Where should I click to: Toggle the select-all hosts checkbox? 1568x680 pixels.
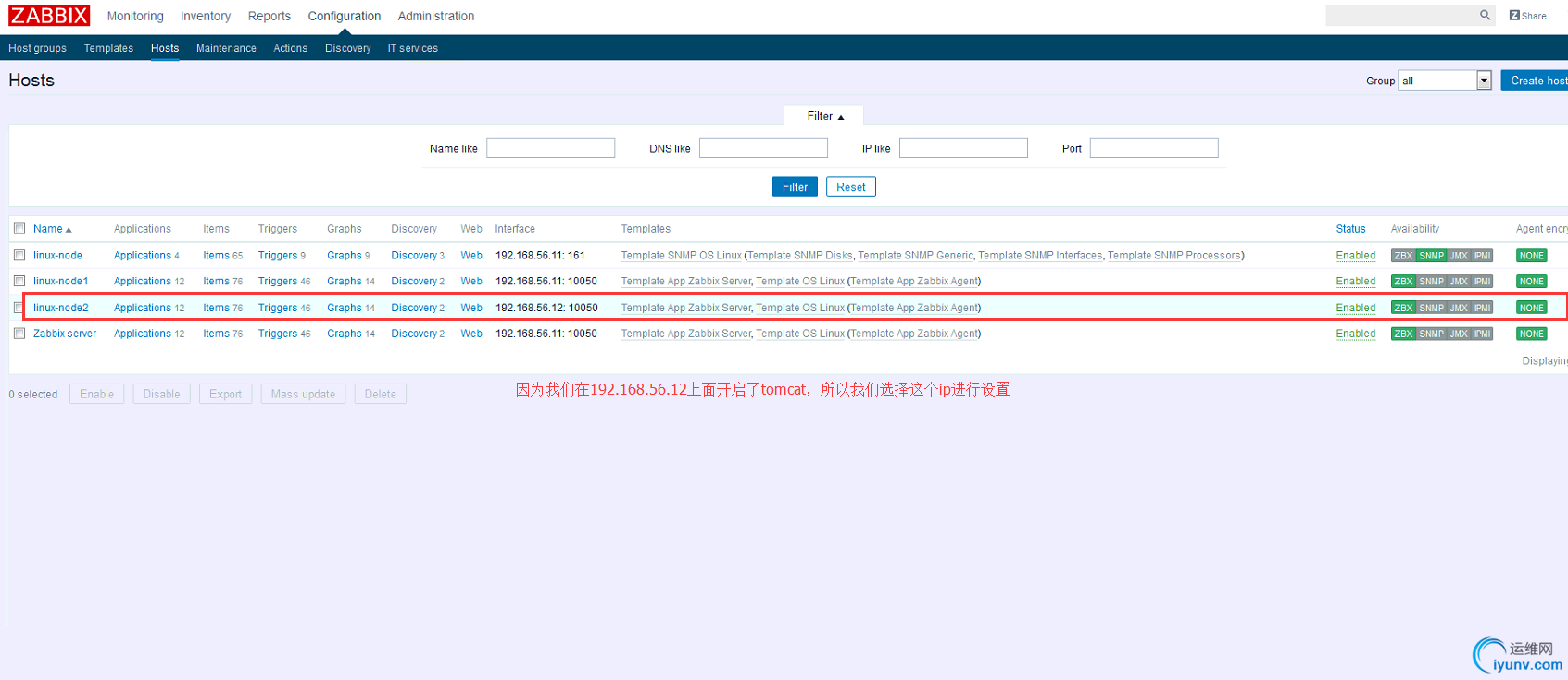[x=19, y=229]
